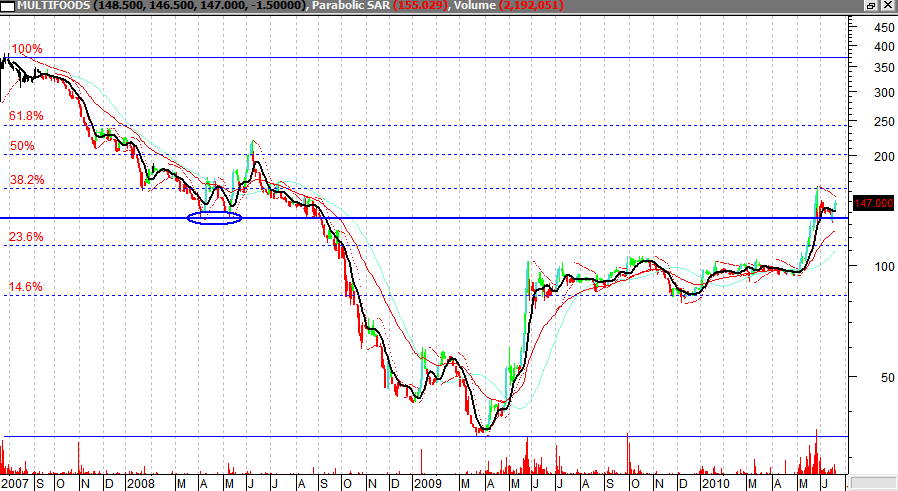898x491 pixels.
Task: Select the 38.2% Fibonacci retracement label
Action: pos(27,180)
